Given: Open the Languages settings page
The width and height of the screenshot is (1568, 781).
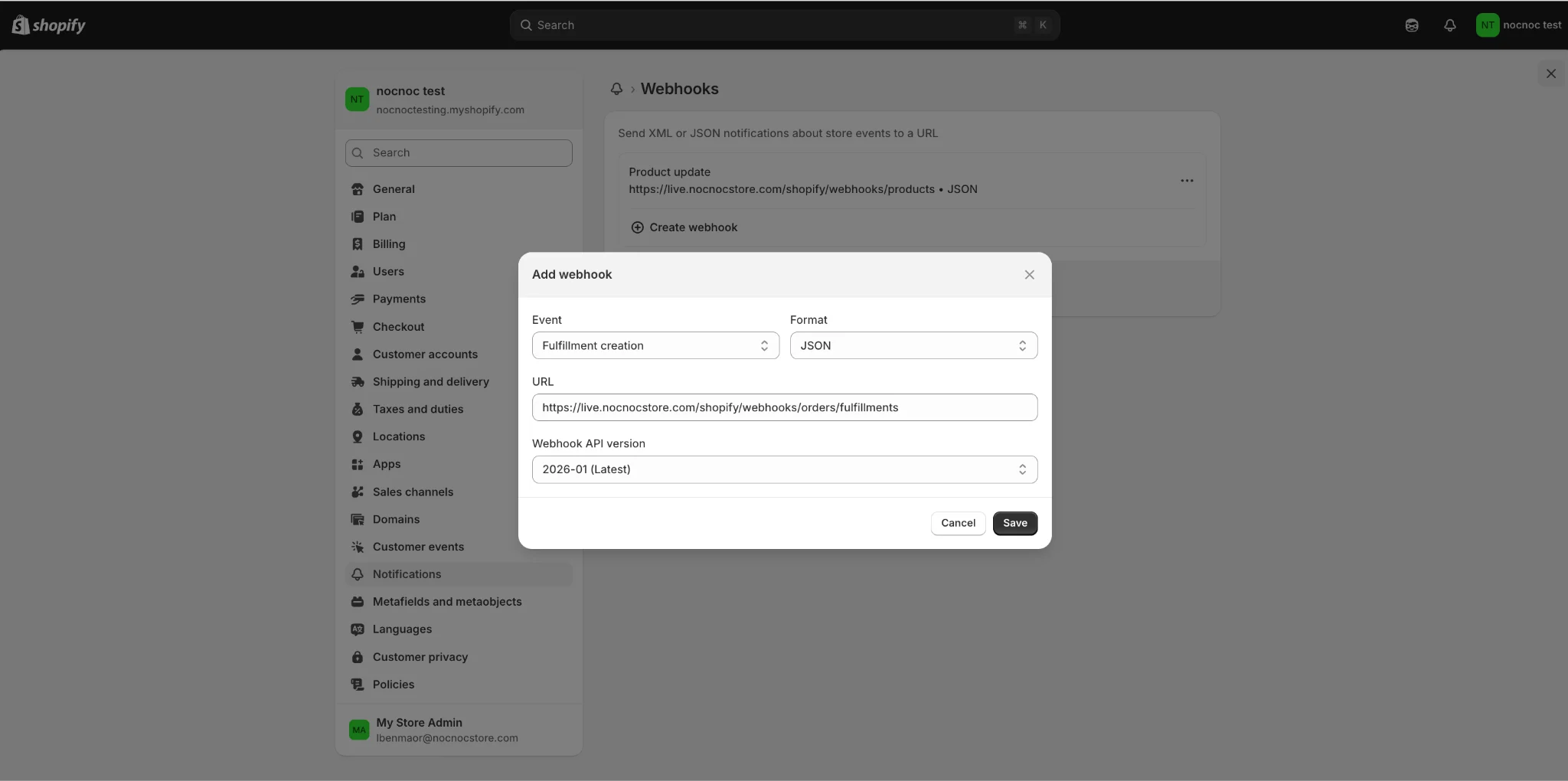Looking at the screenshot, I should click(x=459, y=629).
